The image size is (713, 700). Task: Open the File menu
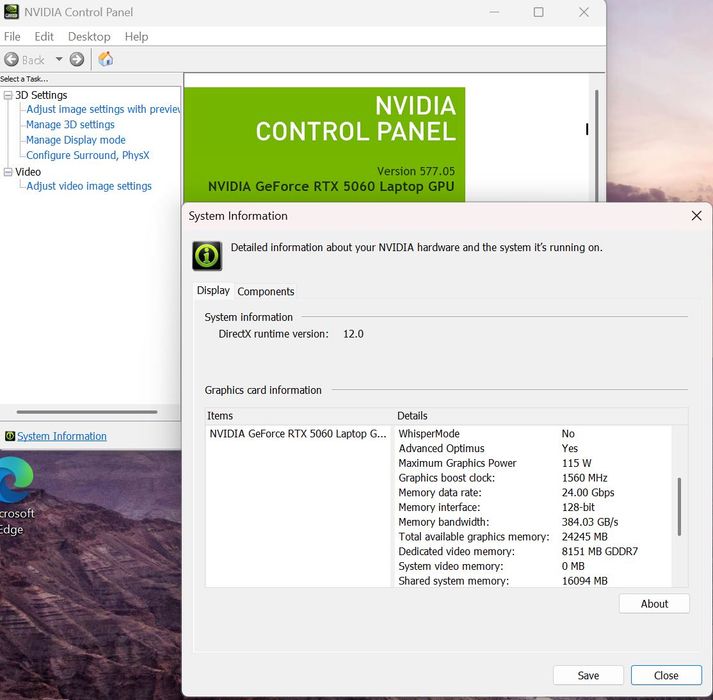12,36
